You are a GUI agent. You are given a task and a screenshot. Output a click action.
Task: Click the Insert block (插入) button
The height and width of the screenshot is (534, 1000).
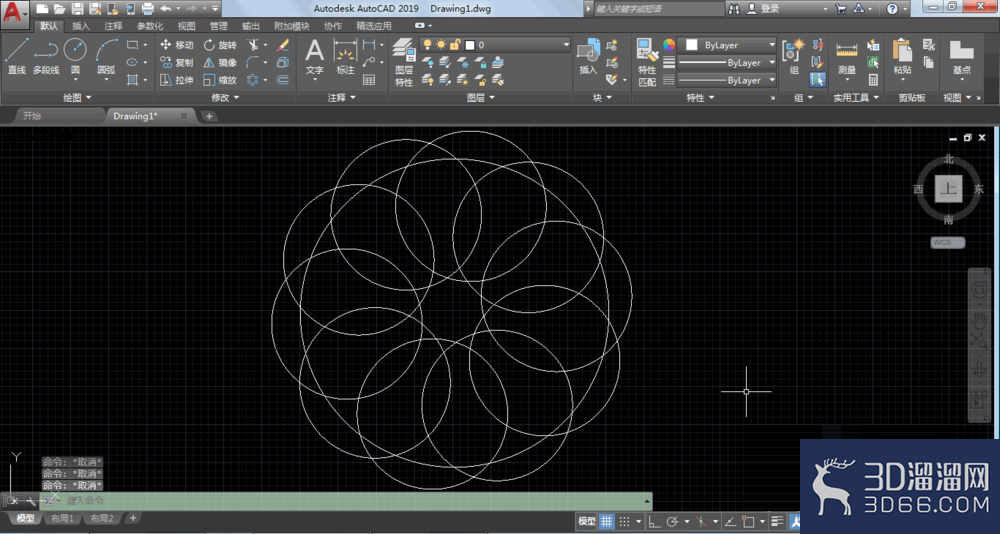tap(588, 56)
